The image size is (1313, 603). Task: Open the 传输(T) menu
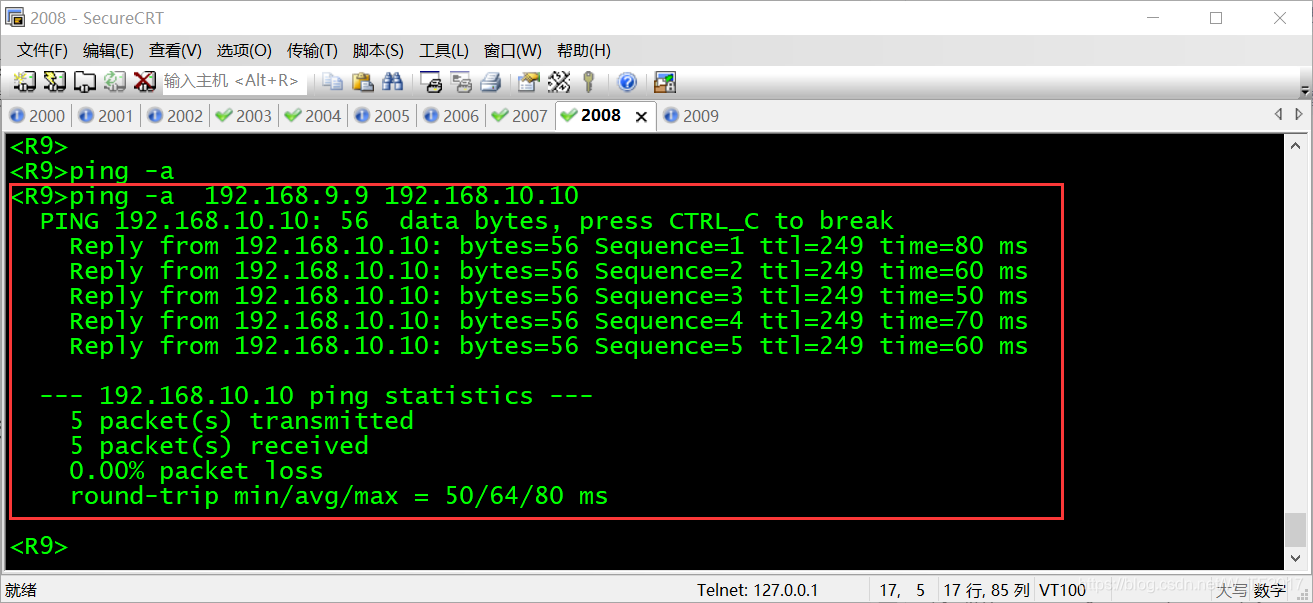point(313,50)
